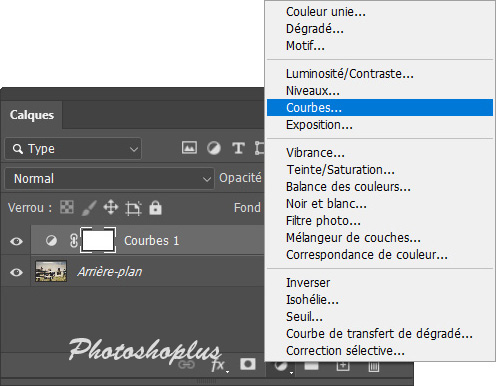496x386 pixels.
Task: Choose Isohélie… from the menu
Action: [380, 300]
